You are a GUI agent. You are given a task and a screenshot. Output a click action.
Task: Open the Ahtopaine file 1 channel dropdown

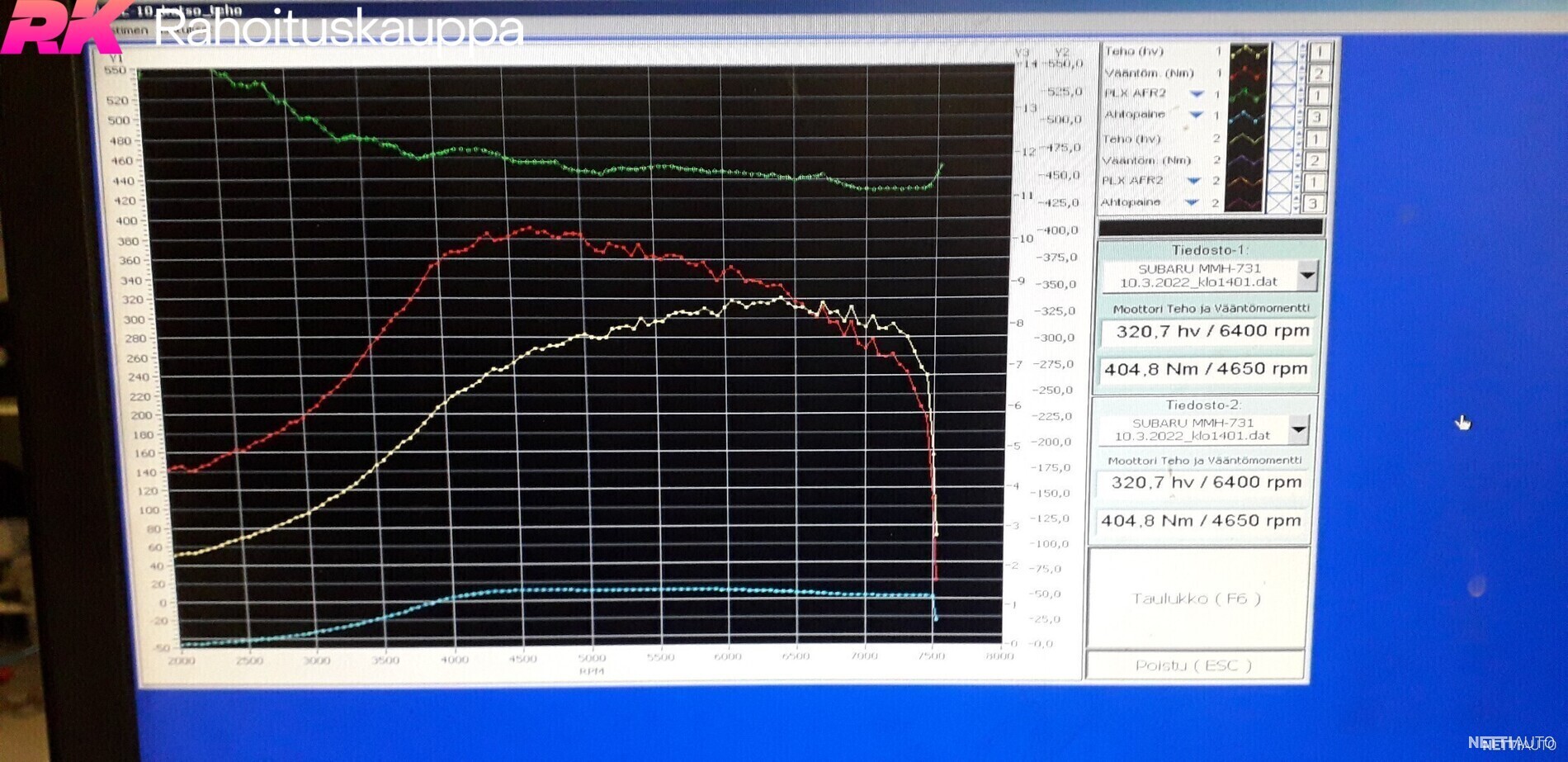(1196, 115)
